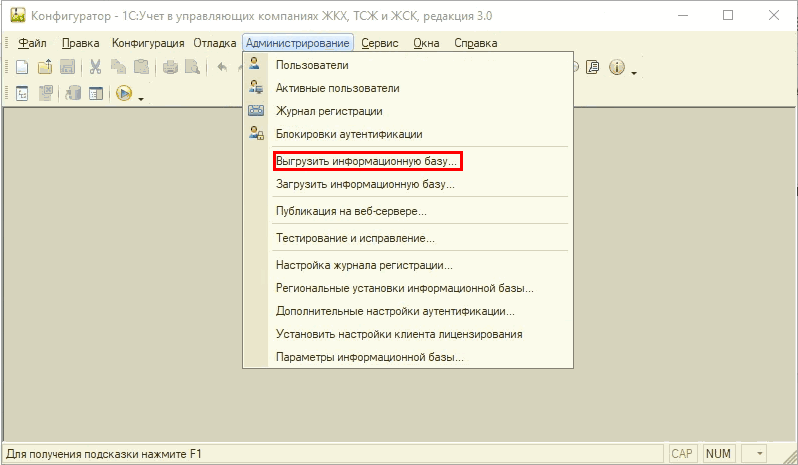This screenshot has height=465, width=798.
Task: Start debugging with the play icon
Action: coord(124,93)
